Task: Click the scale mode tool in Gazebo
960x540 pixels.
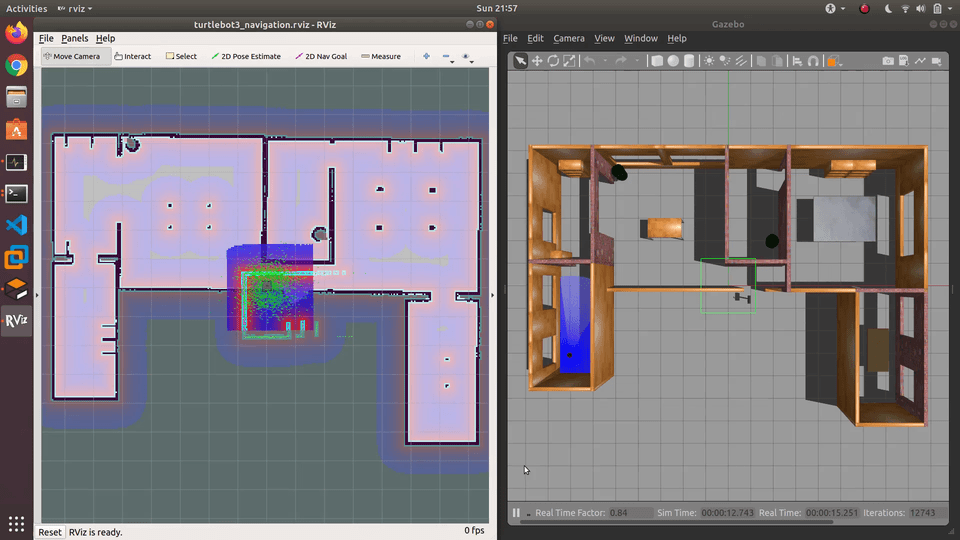Action: (x=569, y=61)
